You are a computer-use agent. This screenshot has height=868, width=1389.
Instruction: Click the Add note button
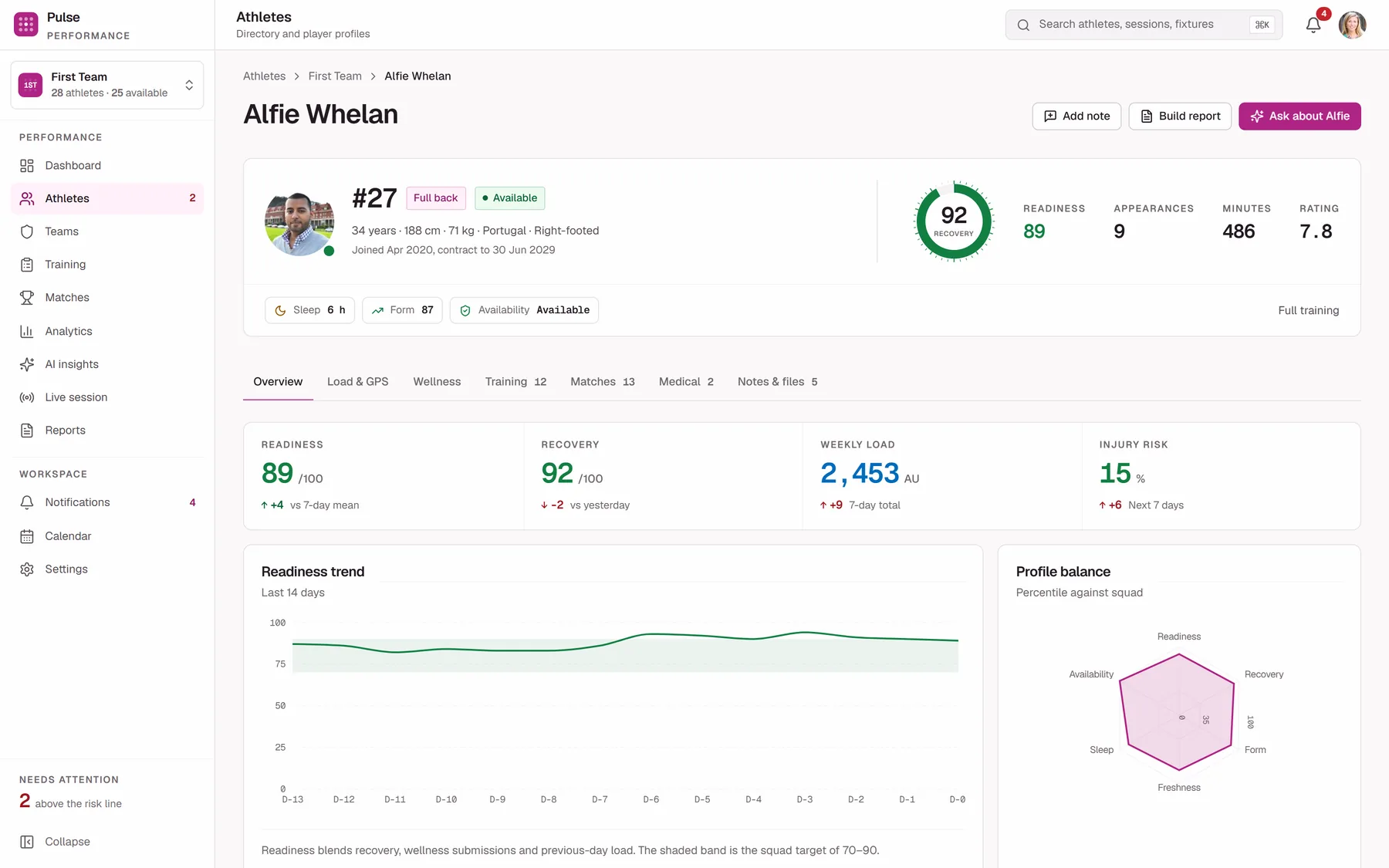point(1076,117)
